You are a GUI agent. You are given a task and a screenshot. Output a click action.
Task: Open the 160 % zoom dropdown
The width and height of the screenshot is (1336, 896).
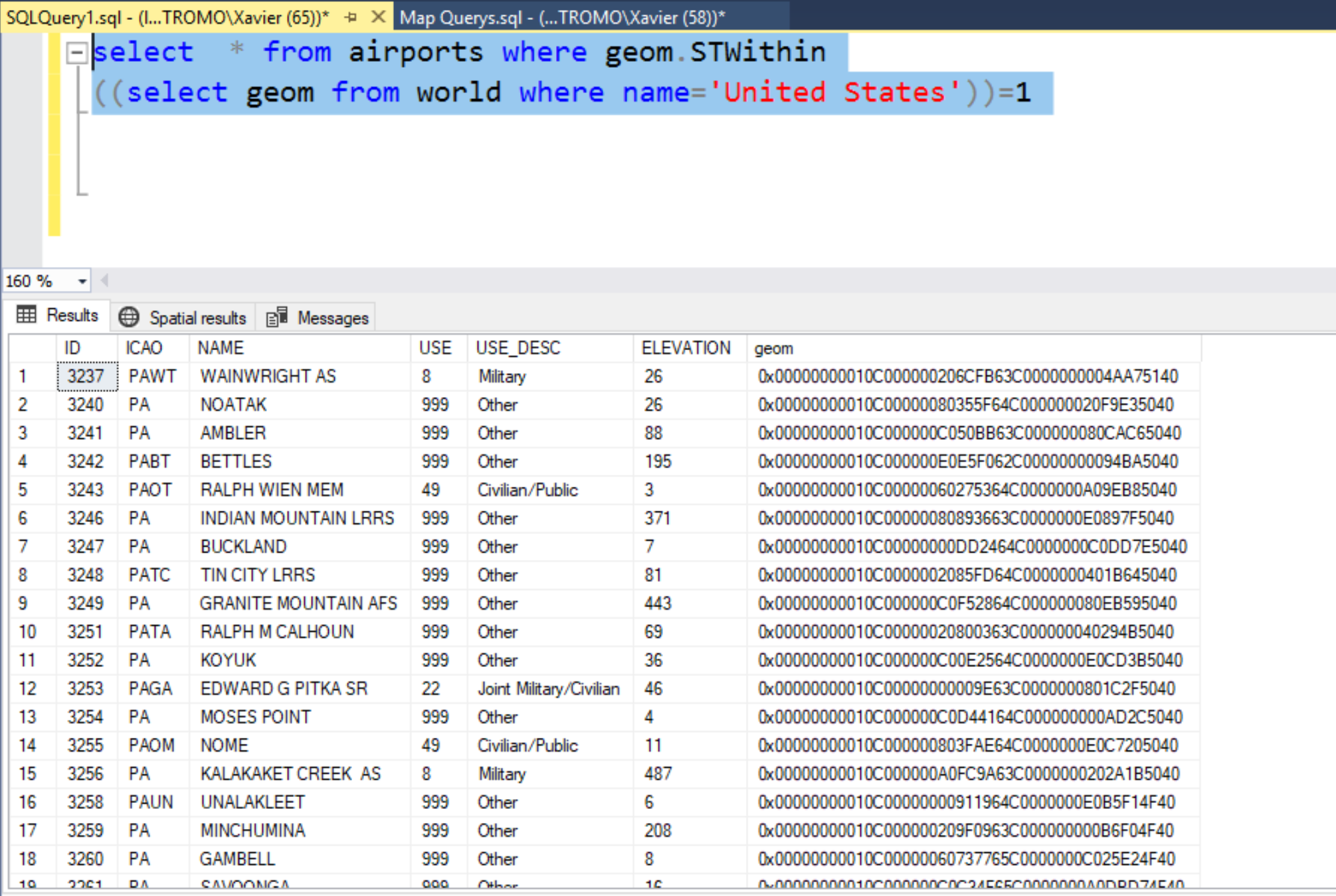tap(82, 281)
